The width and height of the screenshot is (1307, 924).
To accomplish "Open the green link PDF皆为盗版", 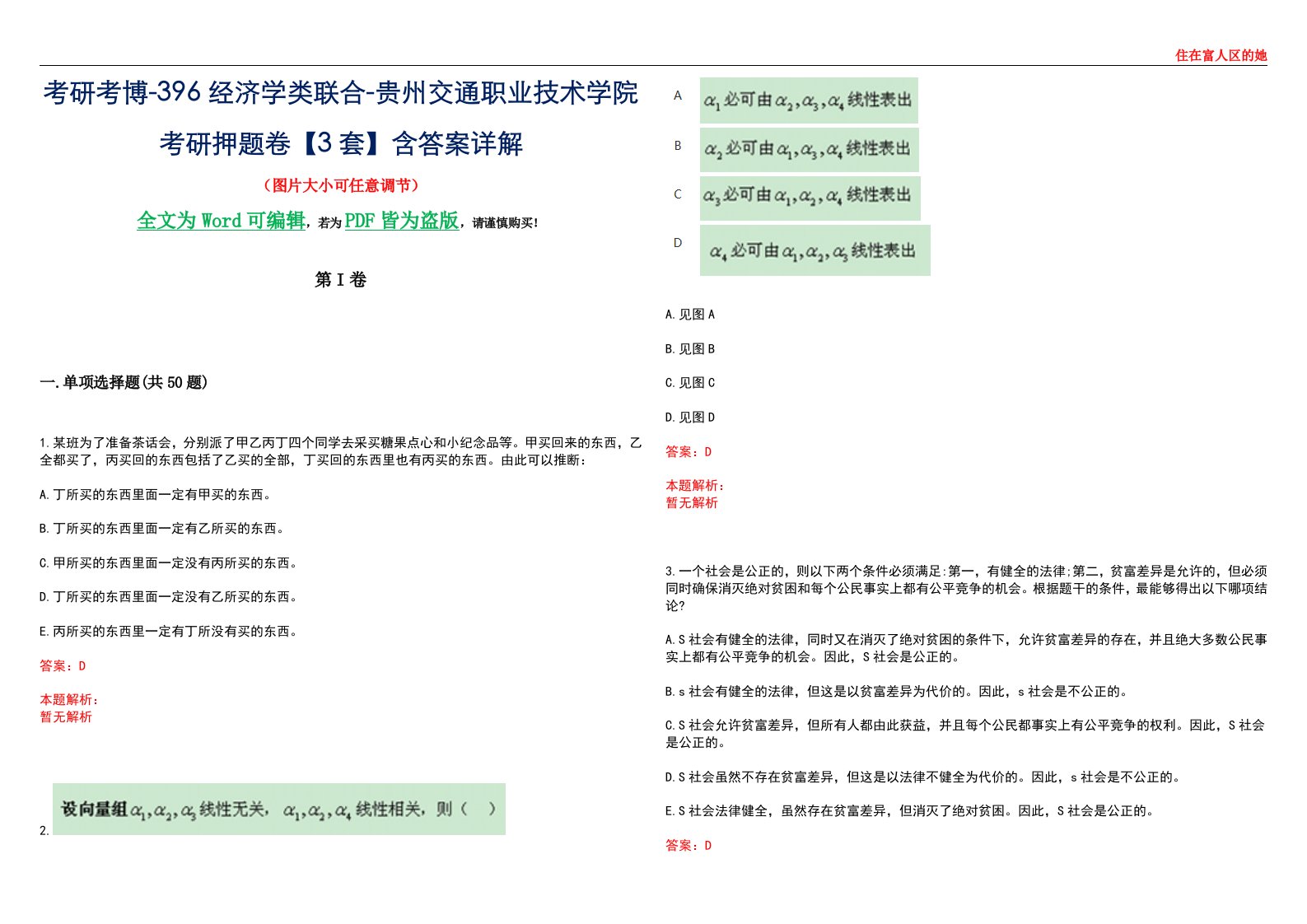I will (x=402, y=221).
